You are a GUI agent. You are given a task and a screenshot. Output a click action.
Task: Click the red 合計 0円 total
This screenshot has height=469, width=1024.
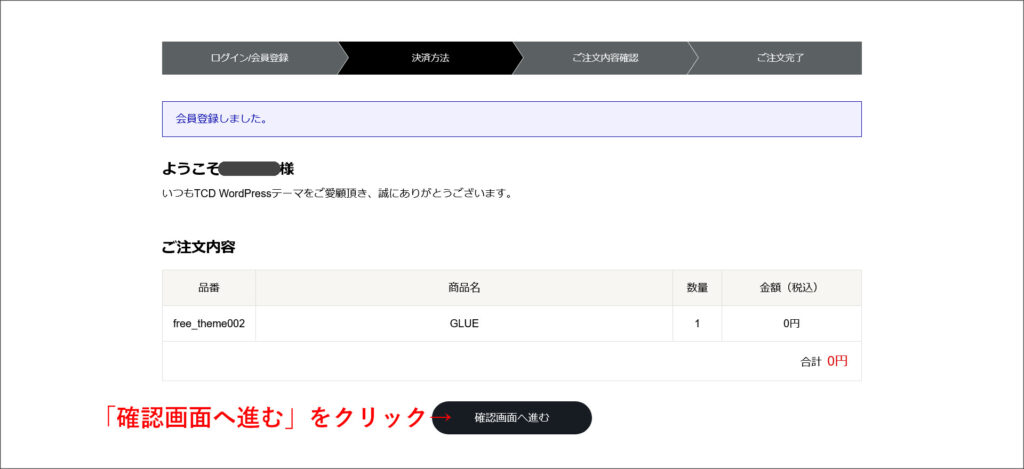coord(836,361)
